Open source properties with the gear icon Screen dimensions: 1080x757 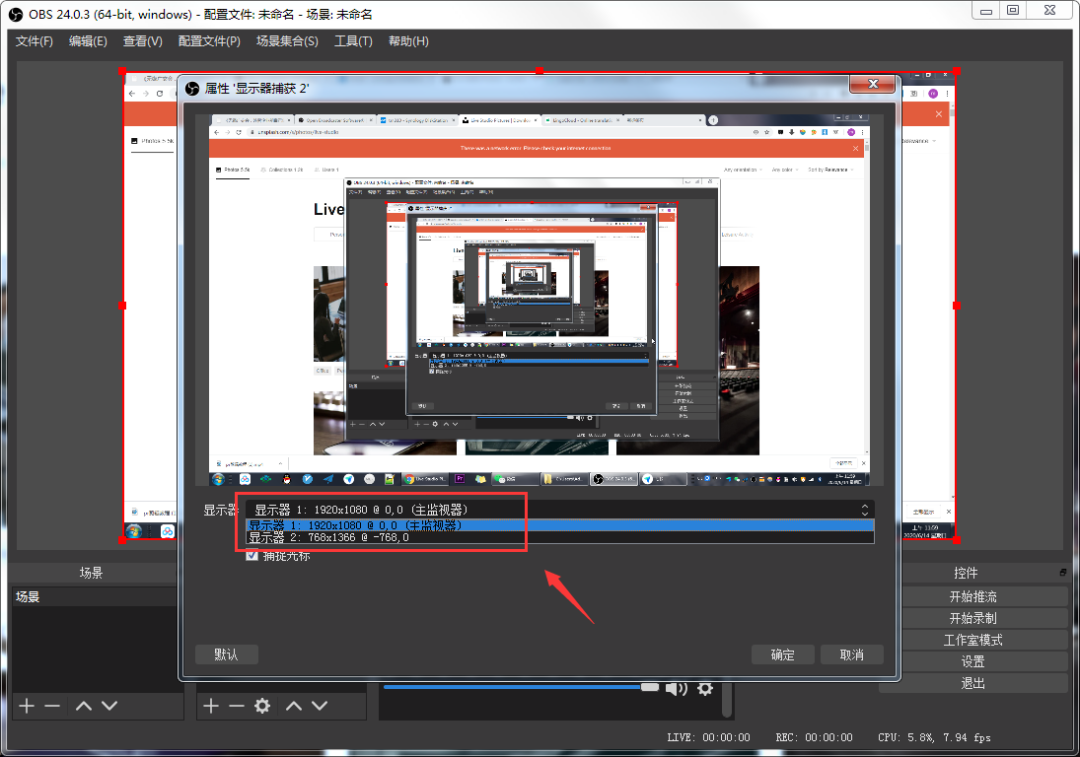tap(262, 706)
